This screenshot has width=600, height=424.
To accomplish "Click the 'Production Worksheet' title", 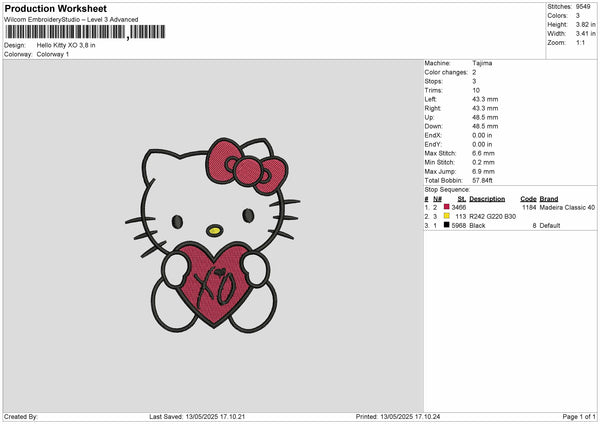I will tap(55, 8).
